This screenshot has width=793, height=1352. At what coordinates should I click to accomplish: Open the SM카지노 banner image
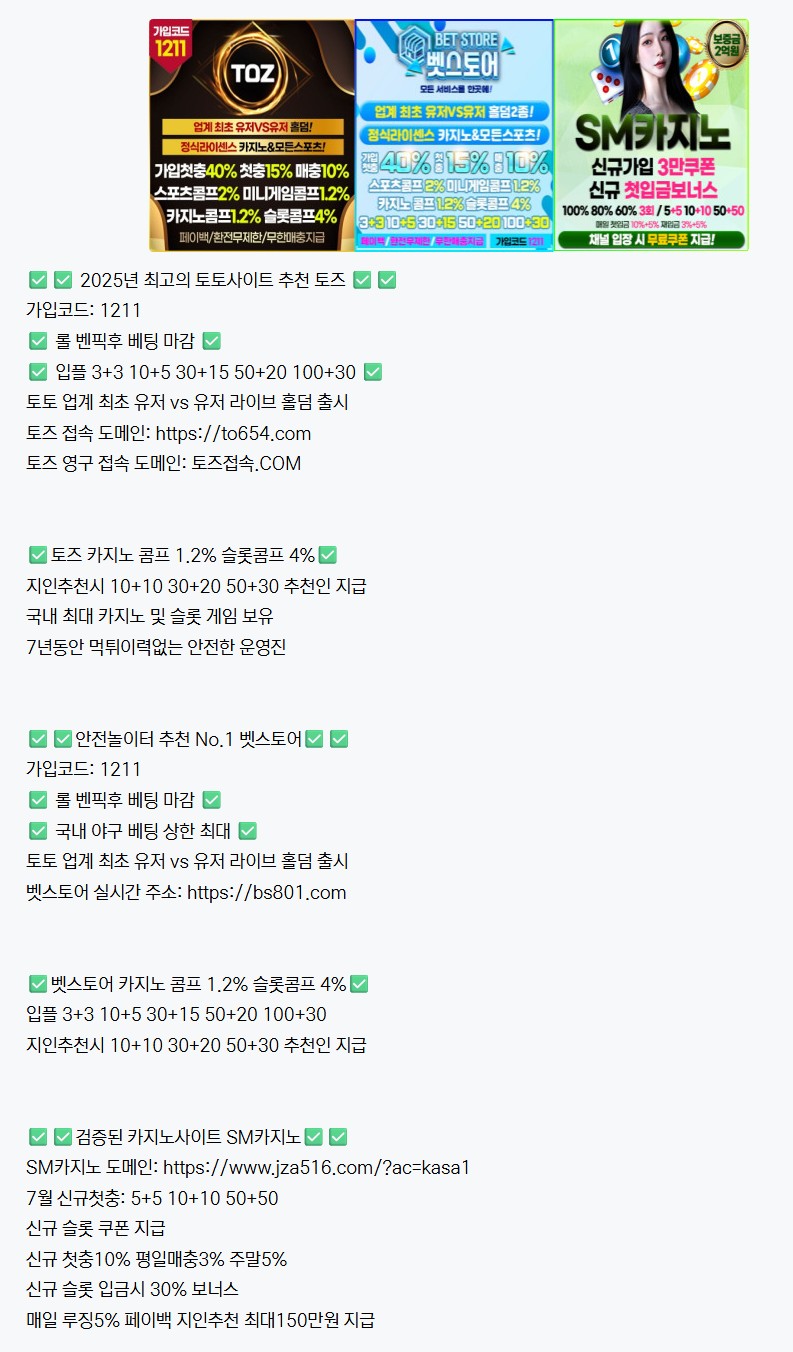pyautogui.click(x=651, y=135)
